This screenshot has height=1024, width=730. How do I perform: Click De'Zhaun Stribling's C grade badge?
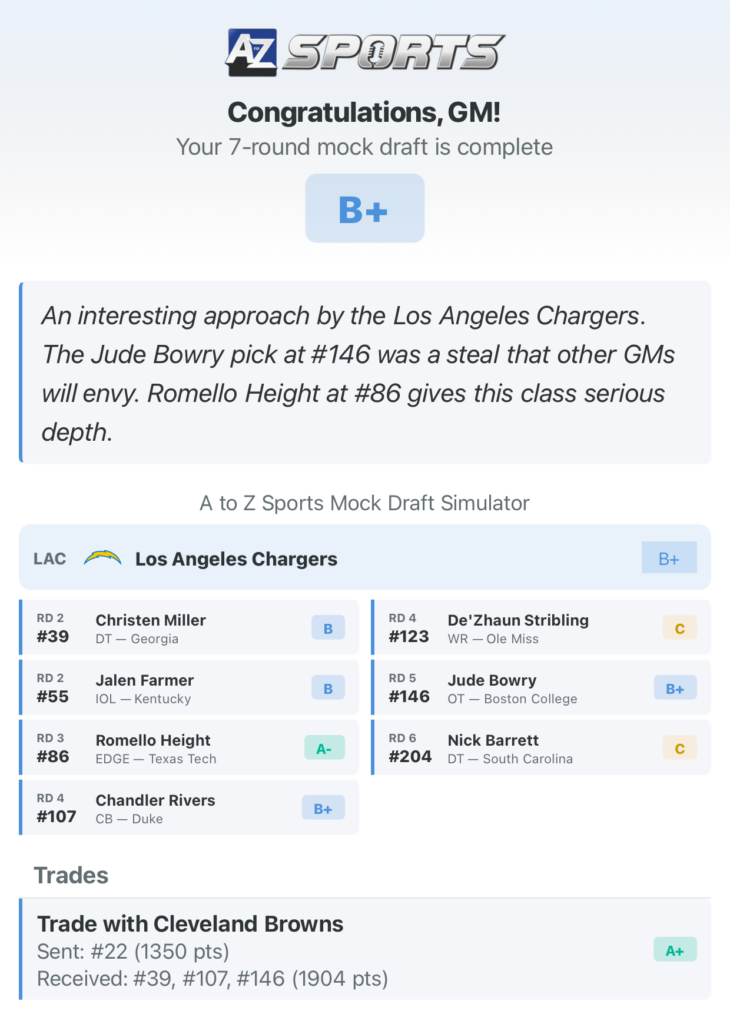click(680, 628)
